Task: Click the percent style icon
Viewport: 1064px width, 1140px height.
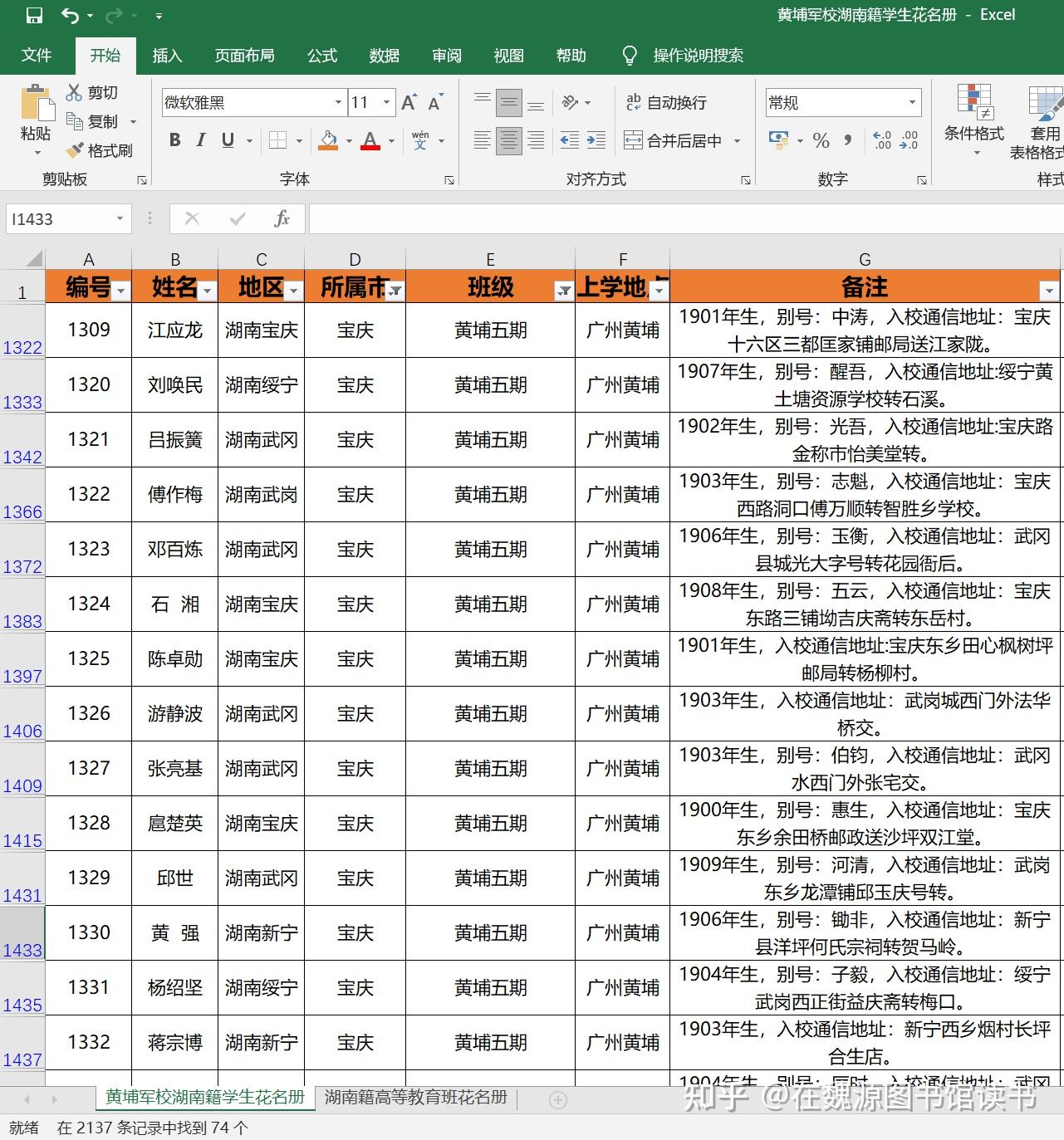Action: 821,140
